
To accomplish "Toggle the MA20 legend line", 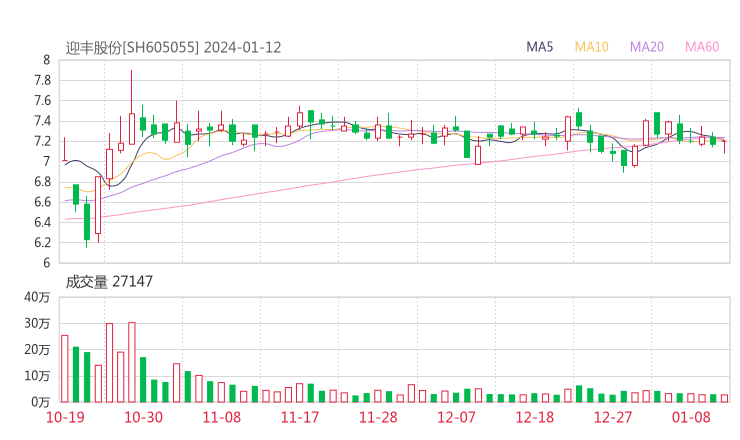I will click(647, 47).
